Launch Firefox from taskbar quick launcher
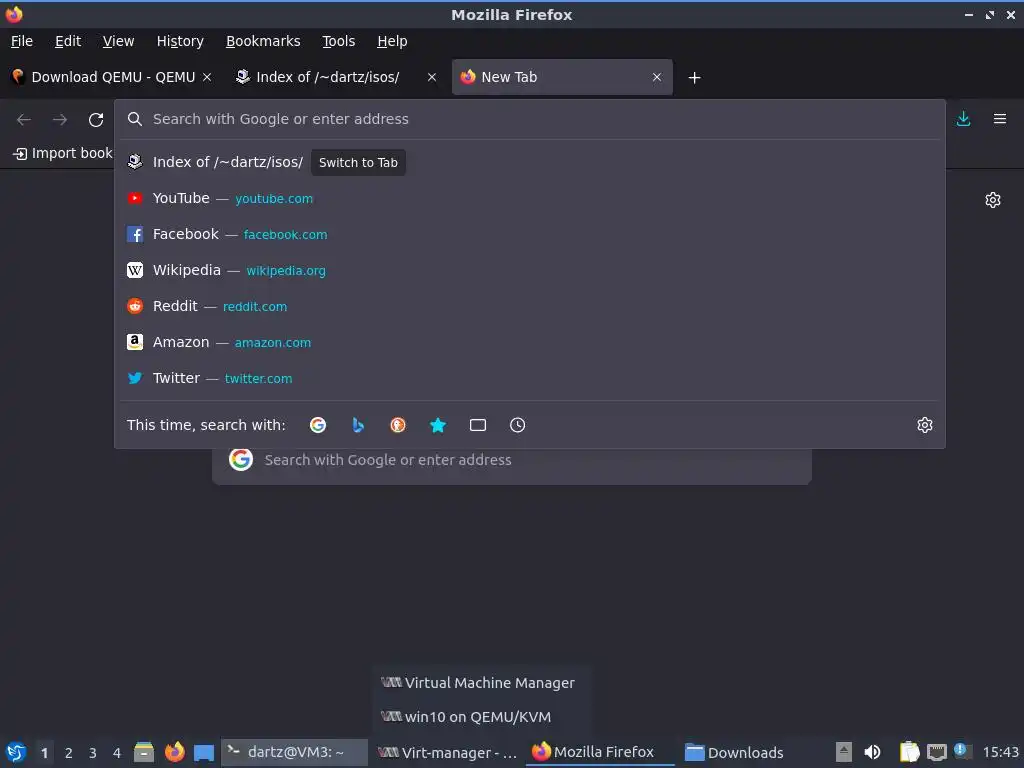This screenshot has height=768, width=1024. pyautogui.click(x=174, y=752)
